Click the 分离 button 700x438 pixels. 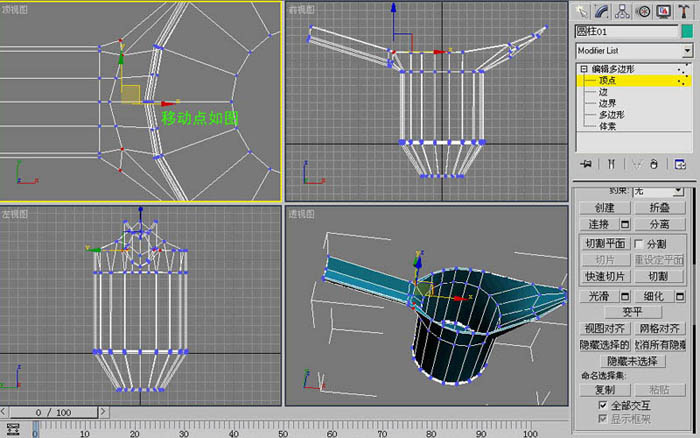tap(659, 224)
